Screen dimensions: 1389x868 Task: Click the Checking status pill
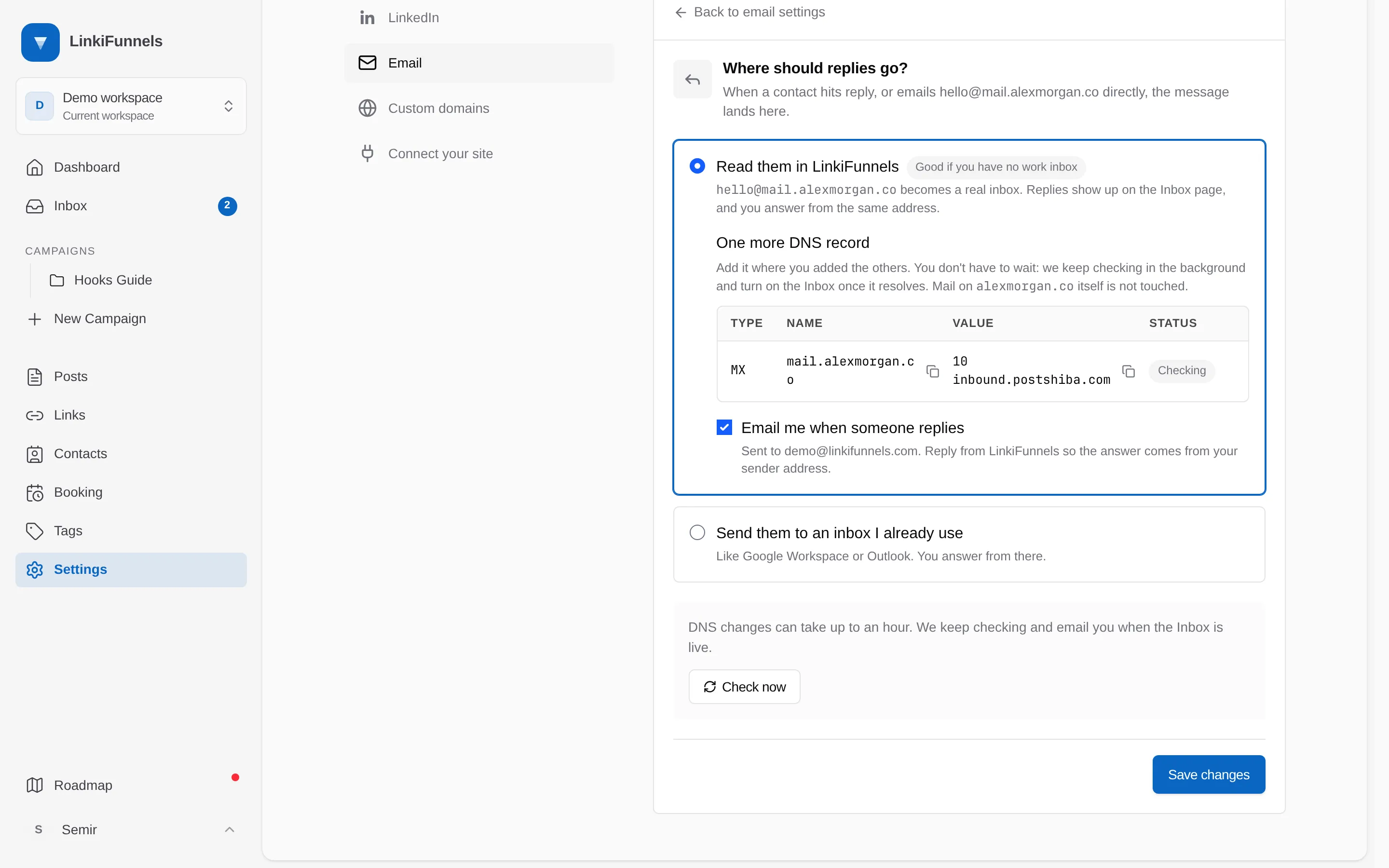pyautogui.click(x=1181, y=371)
